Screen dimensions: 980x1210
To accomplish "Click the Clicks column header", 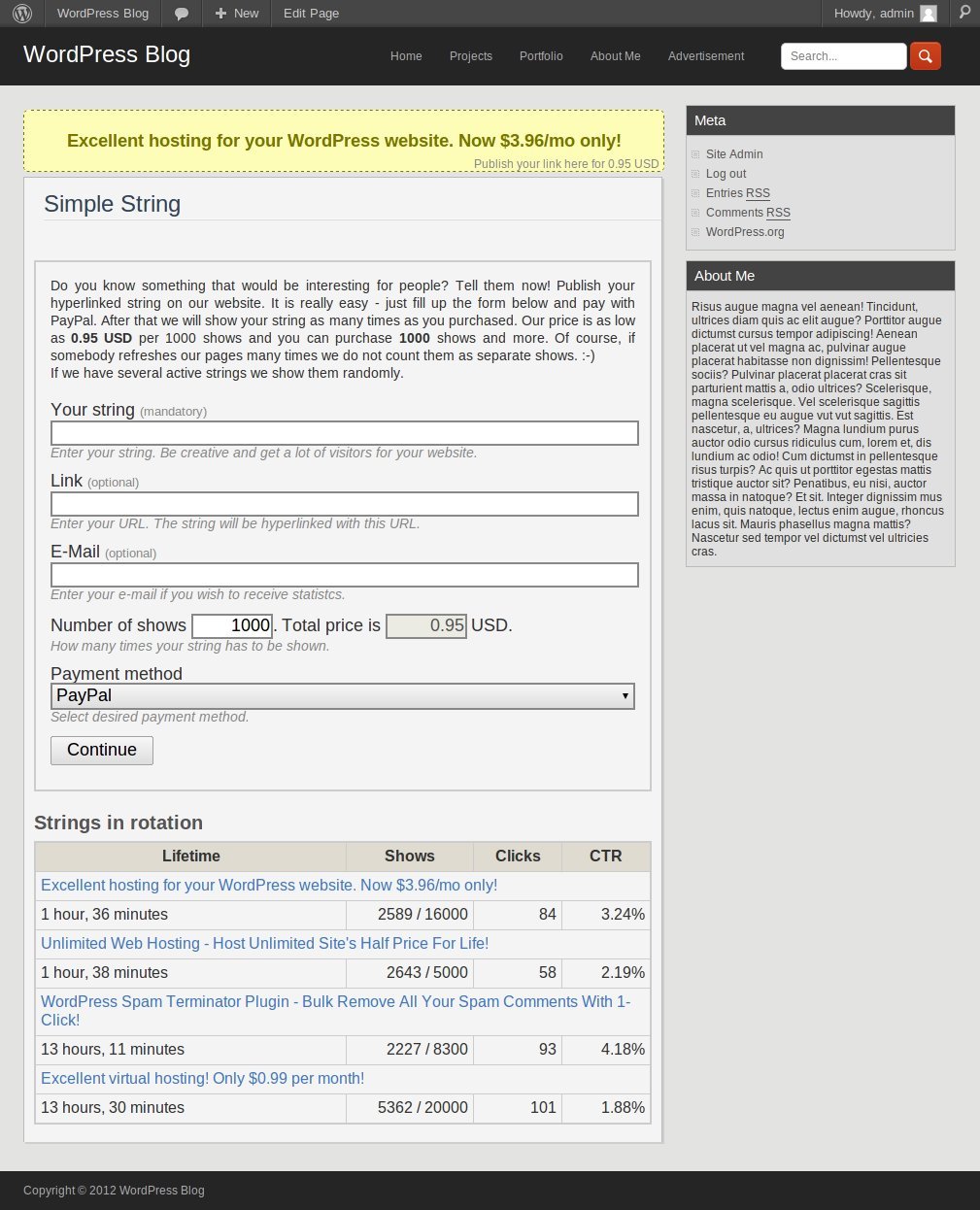I will point(518,857).
